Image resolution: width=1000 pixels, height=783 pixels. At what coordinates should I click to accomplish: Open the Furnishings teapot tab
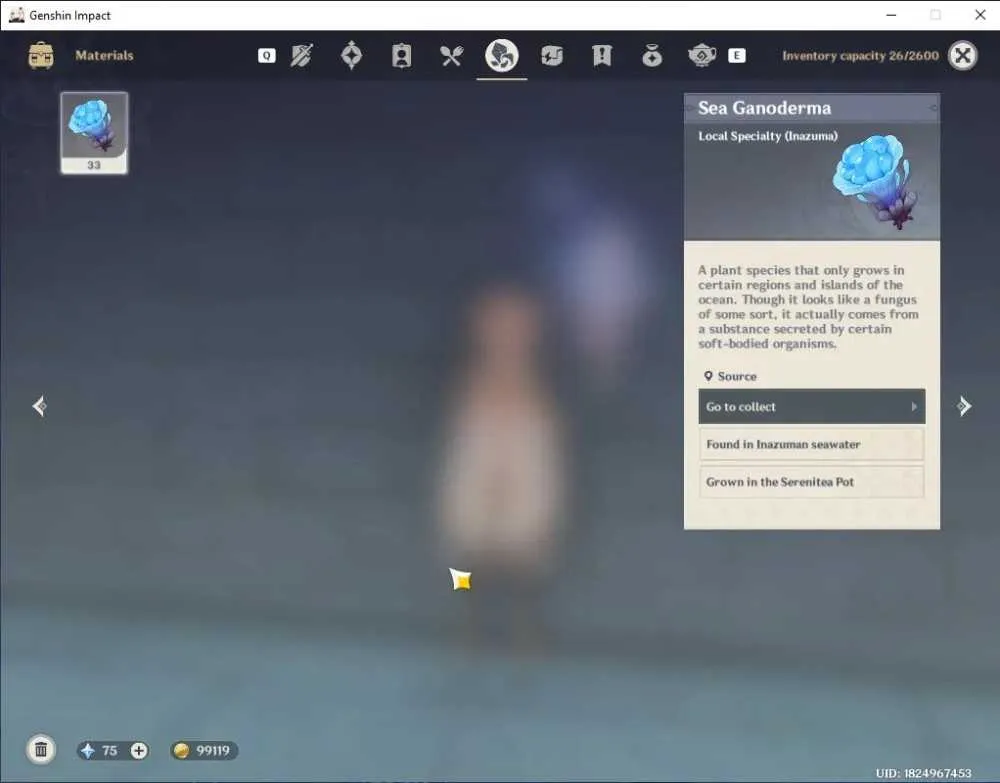tap(702, 55)
